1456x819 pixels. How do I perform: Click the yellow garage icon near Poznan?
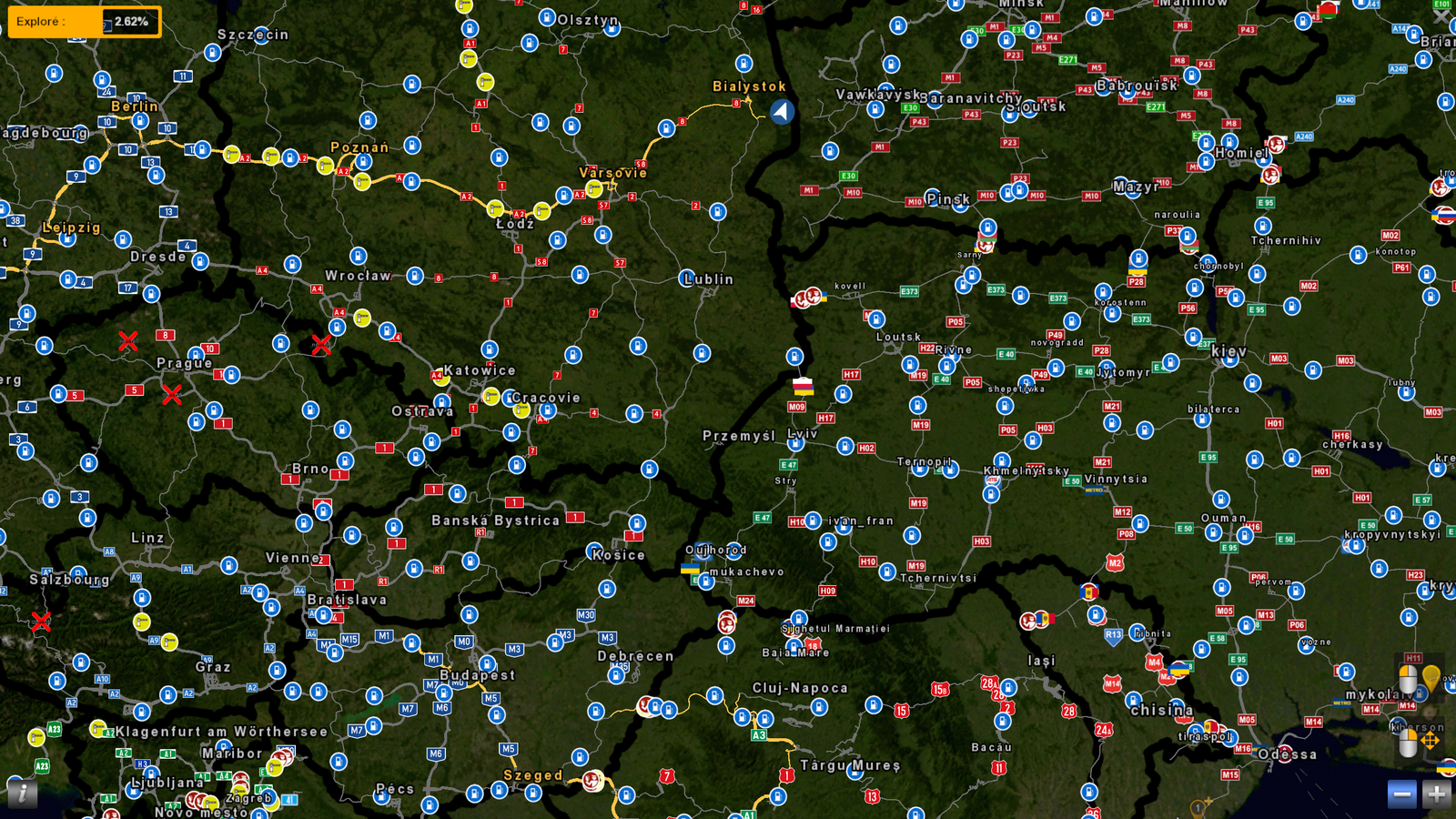coord(362,181)
